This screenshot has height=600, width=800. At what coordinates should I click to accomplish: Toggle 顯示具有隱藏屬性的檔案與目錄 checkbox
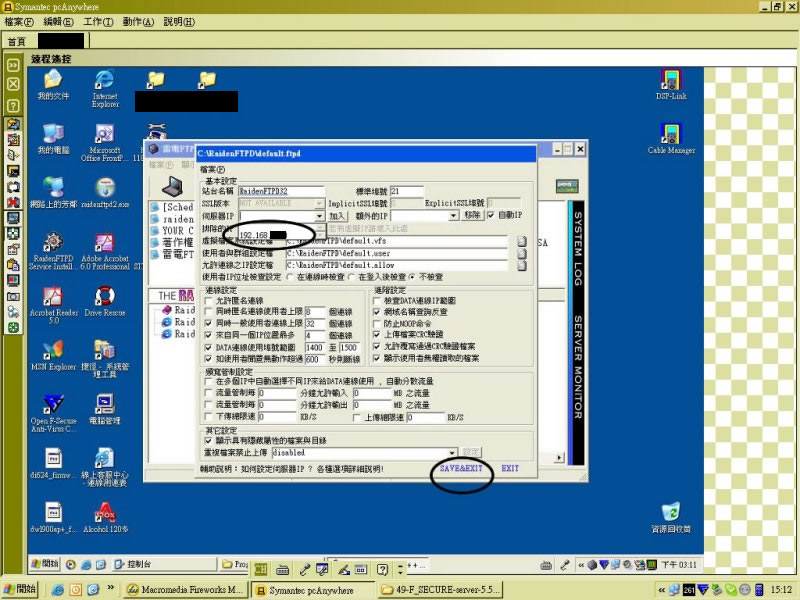208,440
